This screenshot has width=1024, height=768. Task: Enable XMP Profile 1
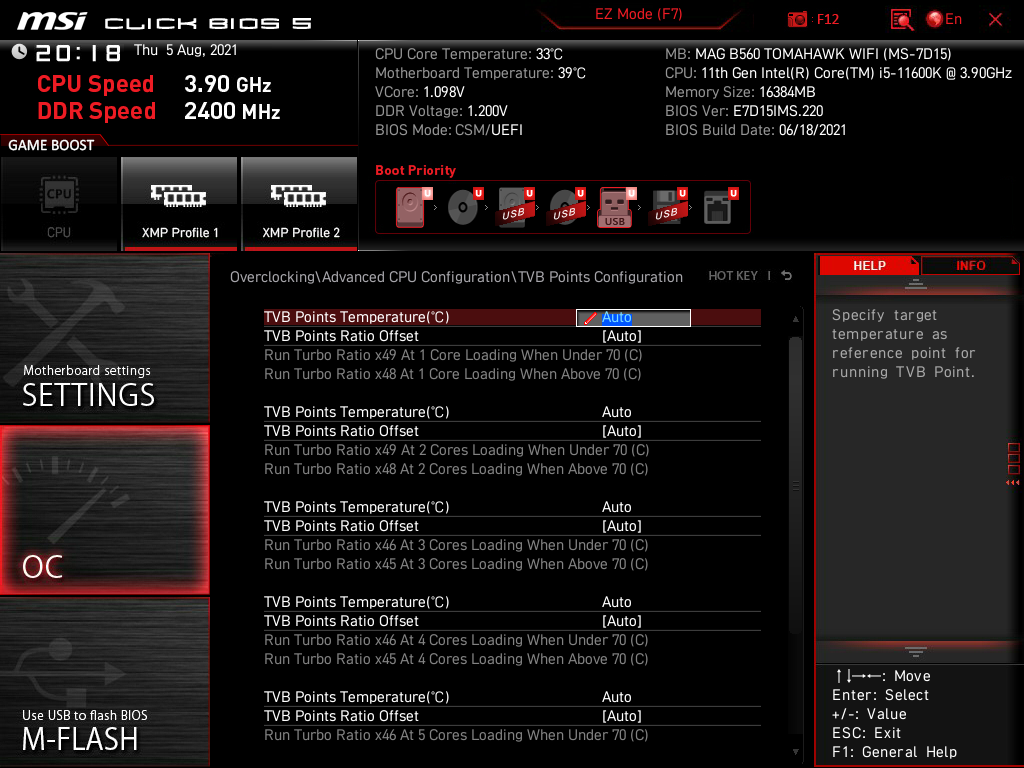(180, 204)
